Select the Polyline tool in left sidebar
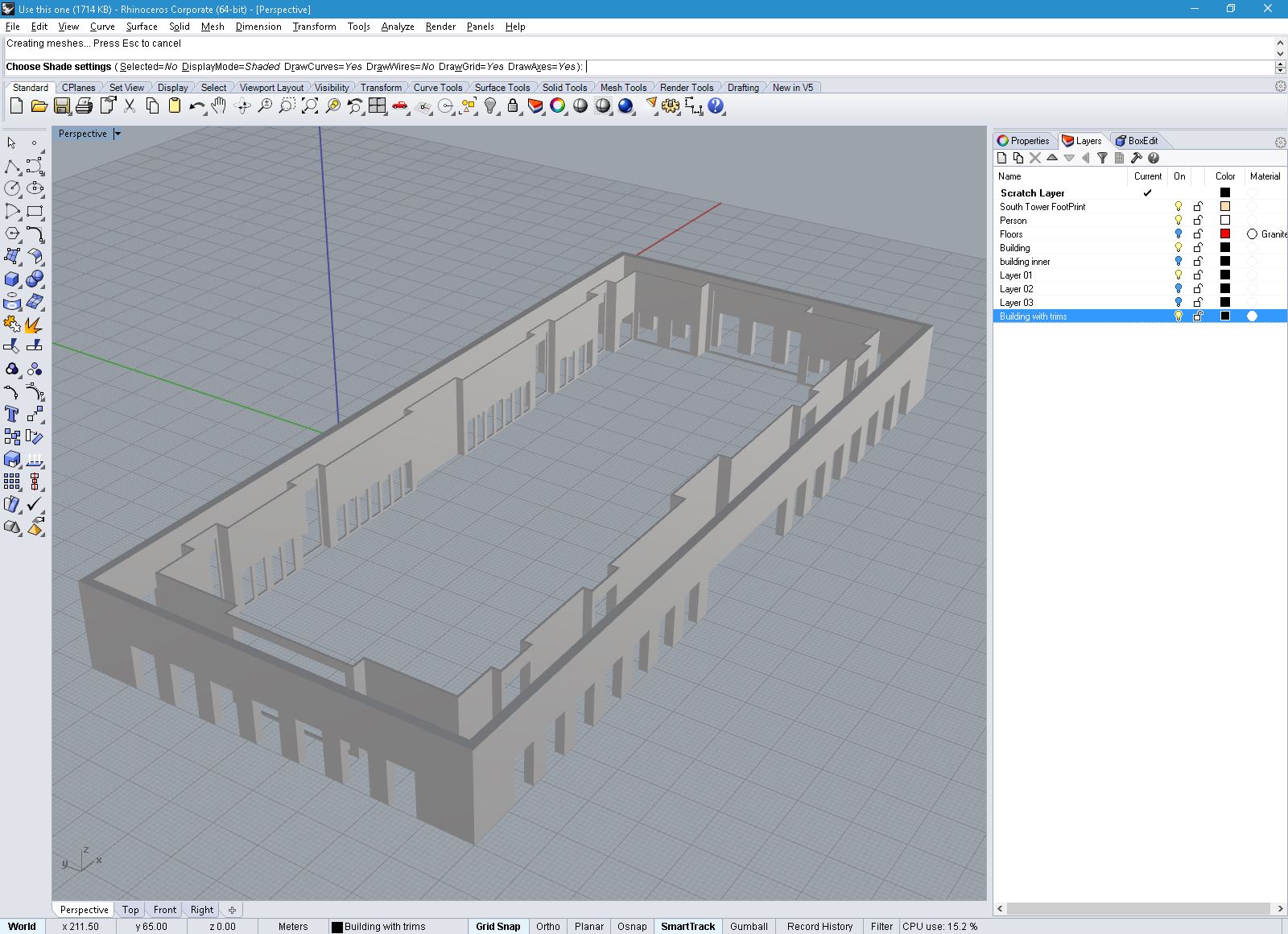Image resolution: width=1288 pixels, height=934 pixels. (x=12, y=166)
